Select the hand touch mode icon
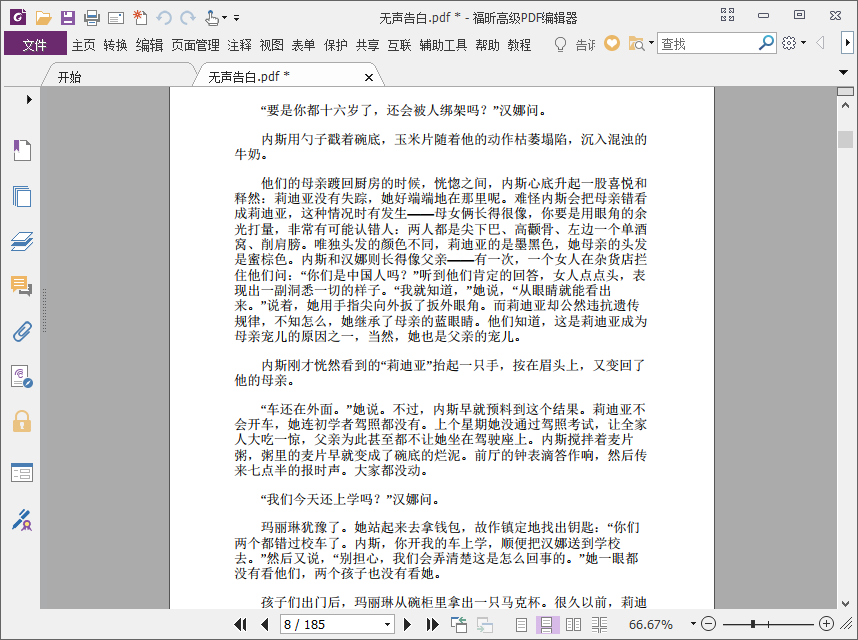 pyautogui.click(x=212, y=18)
